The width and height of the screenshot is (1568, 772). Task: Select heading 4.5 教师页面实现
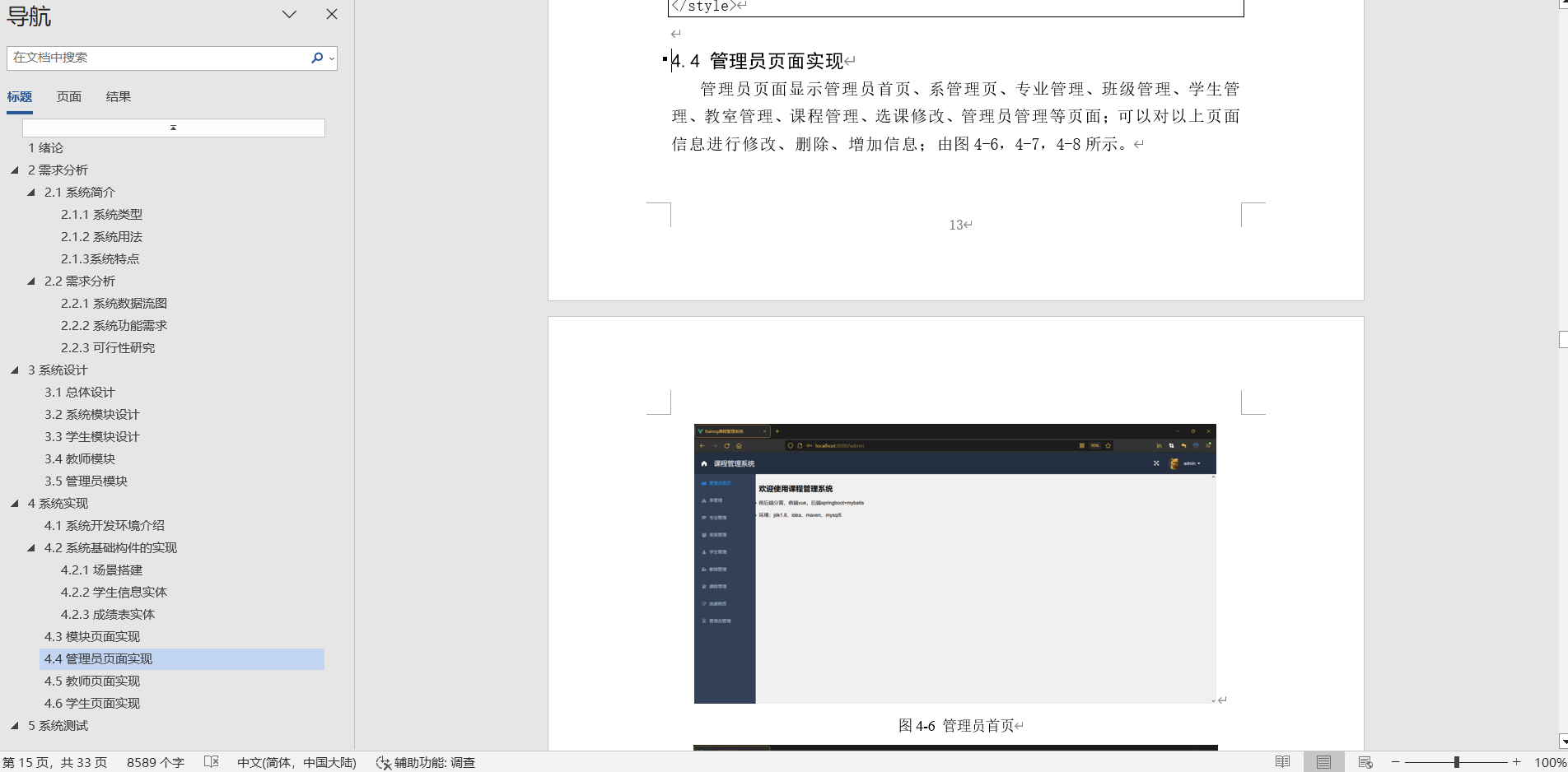pos(91,681)
